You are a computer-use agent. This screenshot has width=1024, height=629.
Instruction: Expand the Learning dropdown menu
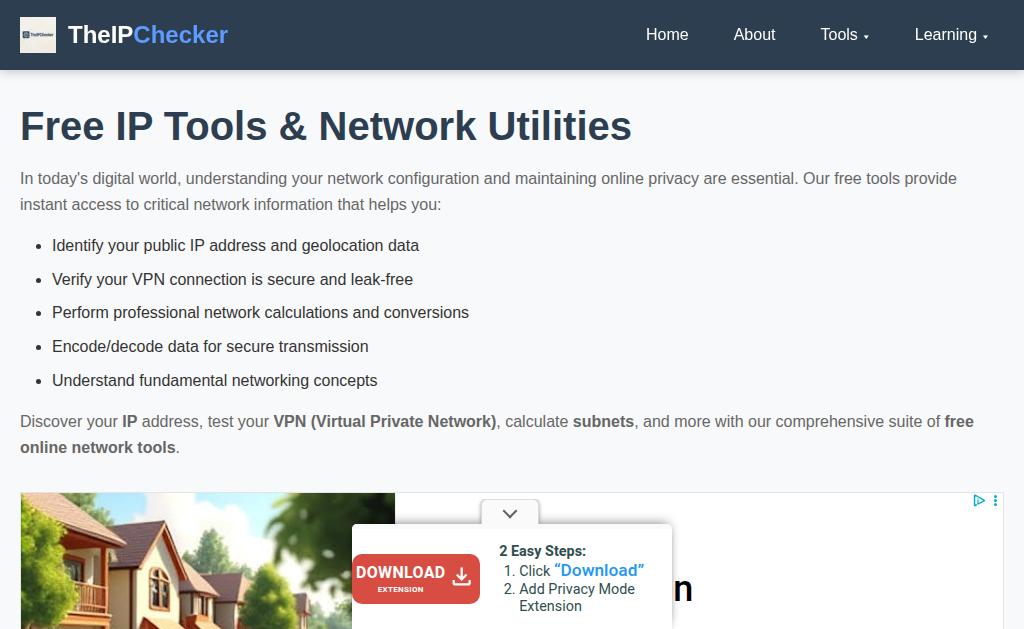pos(951,35)
